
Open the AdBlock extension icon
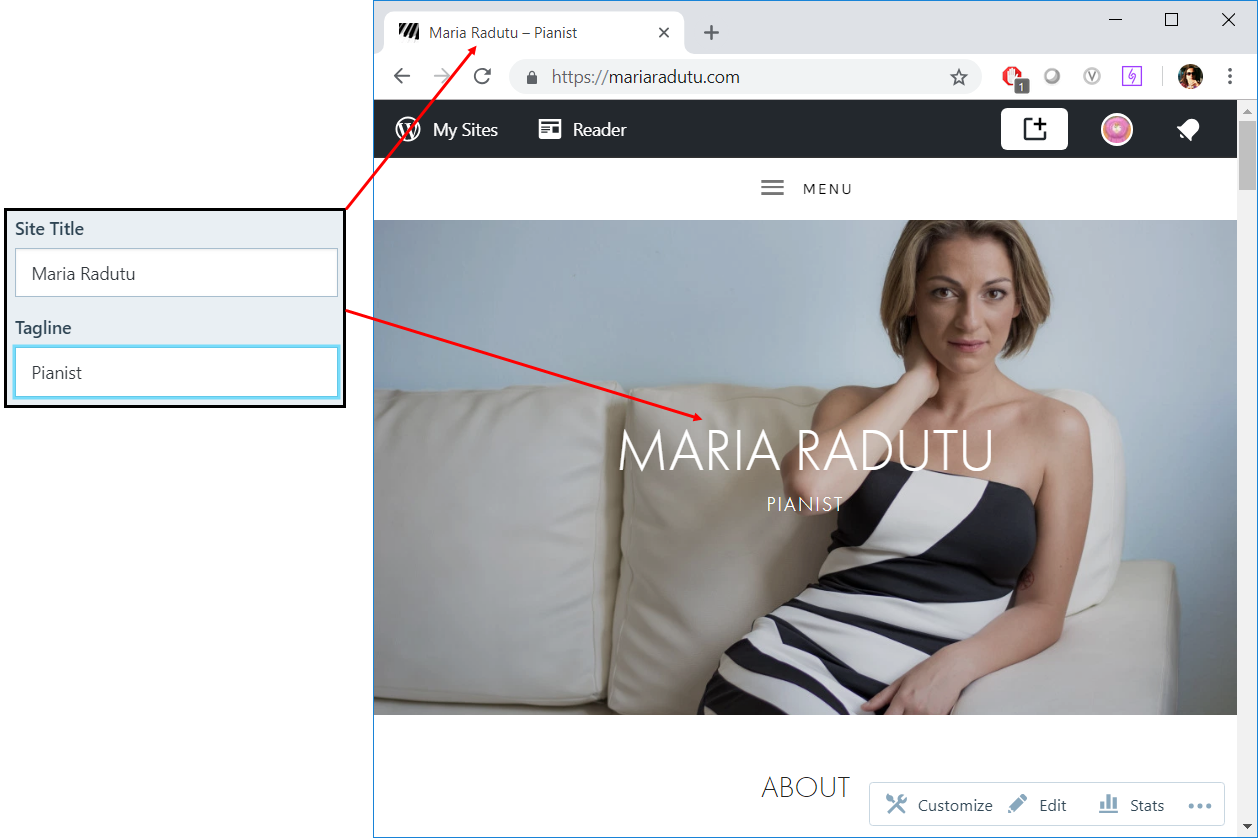1012,76
